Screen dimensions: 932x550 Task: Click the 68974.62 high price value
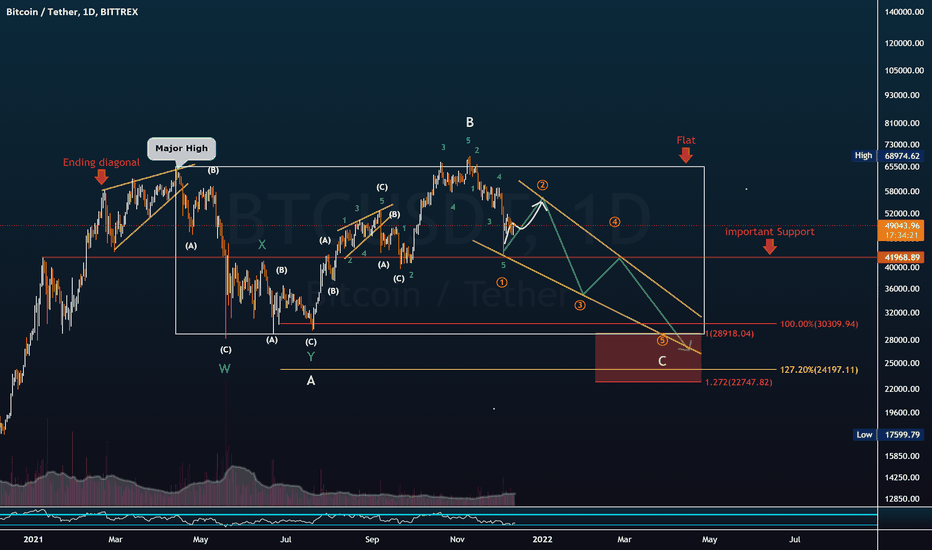pos(902,156)
